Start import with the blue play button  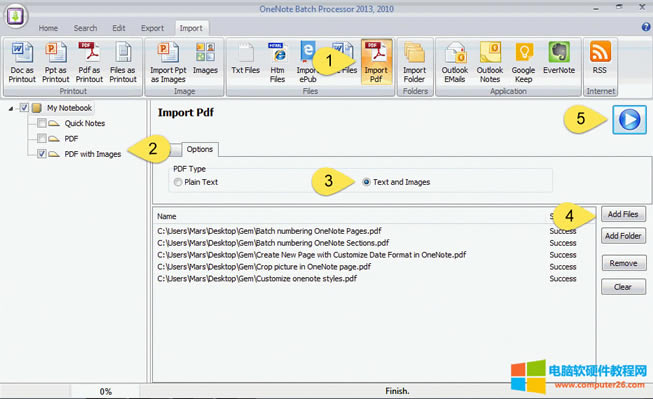tap(629, 120)
